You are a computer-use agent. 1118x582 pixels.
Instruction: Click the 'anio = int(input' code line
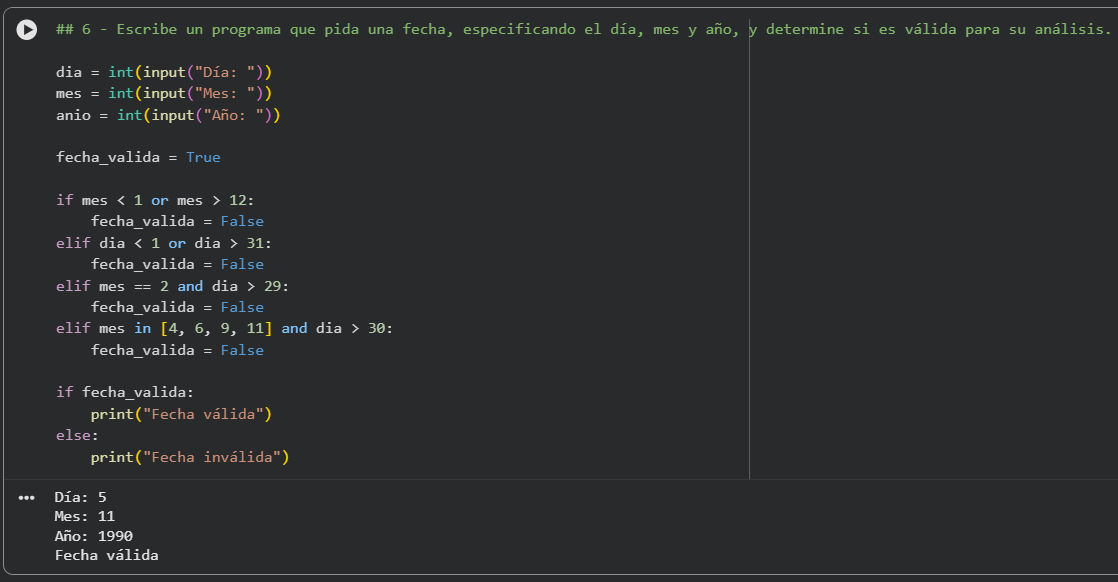pos(168,115)
